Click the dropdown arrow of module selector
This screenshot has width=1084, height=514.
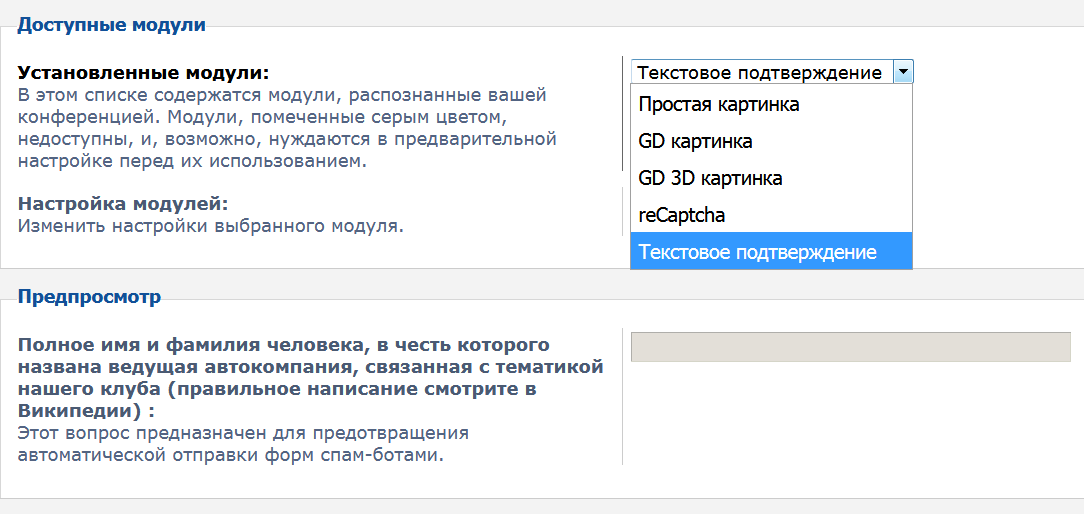click(x=903, y=72)
